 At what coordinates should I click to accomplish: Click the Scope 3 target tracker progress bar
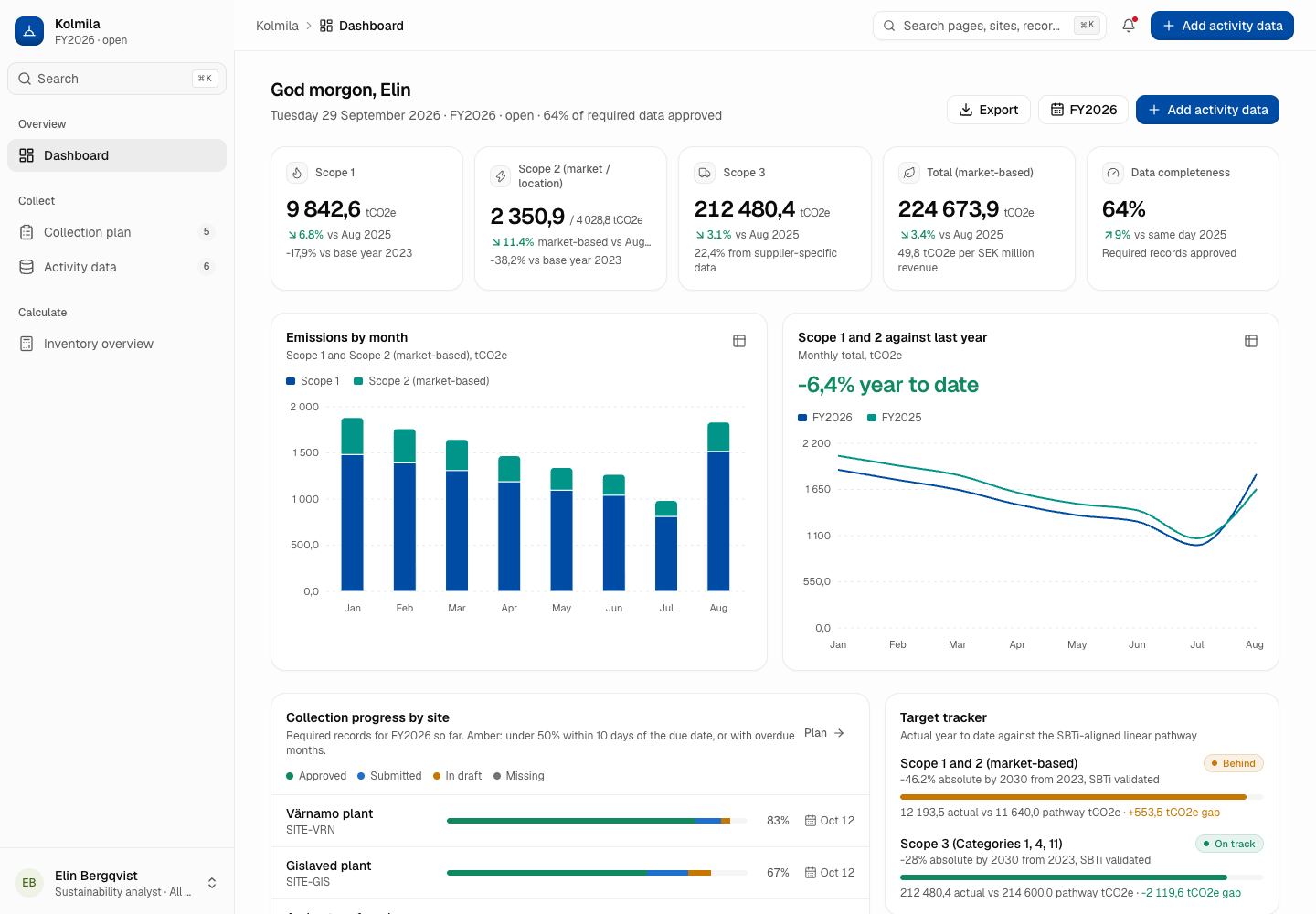click(x=1082, y=877)
